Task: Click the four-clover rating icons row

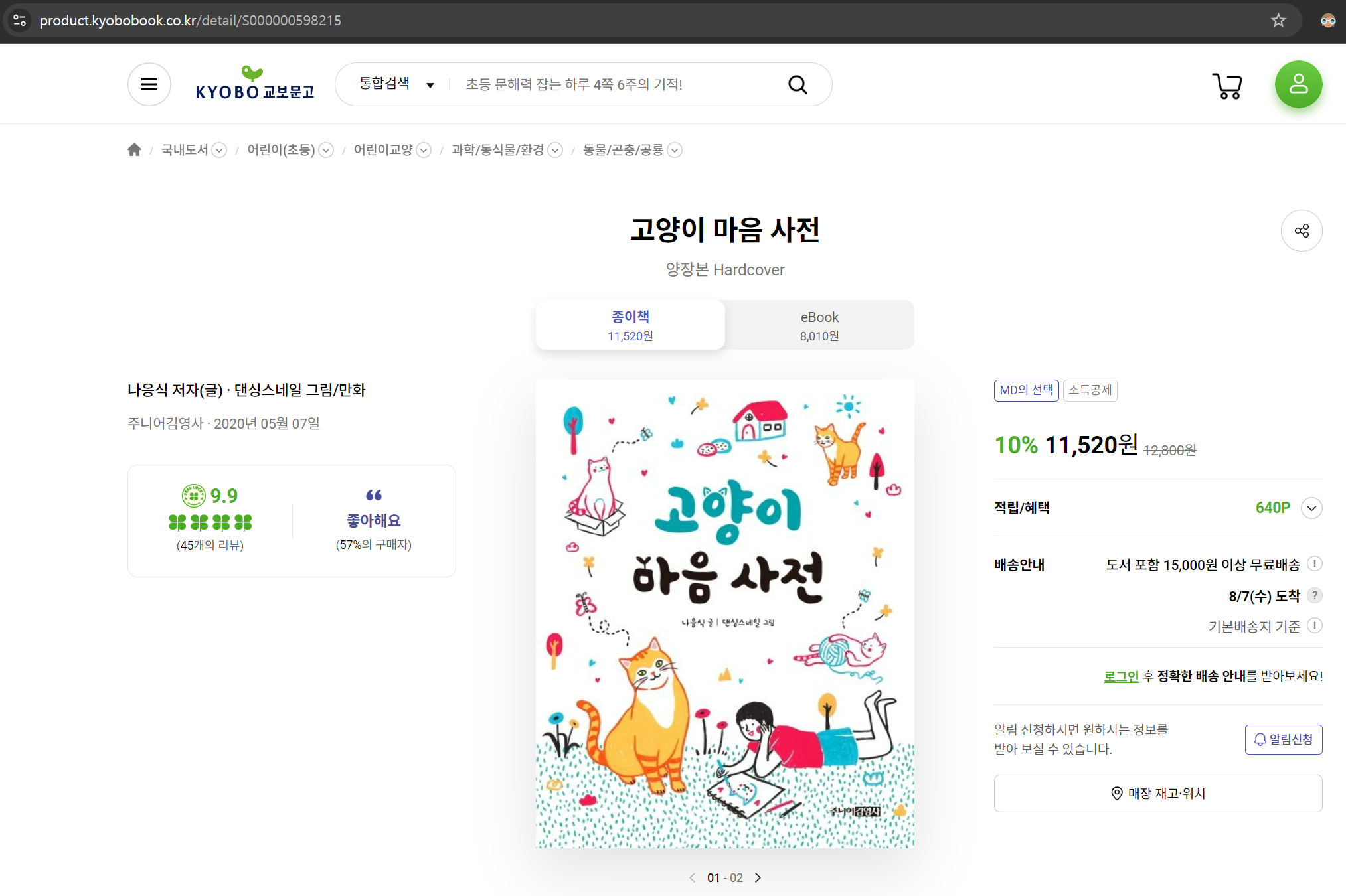Action: tap(210, 523)
